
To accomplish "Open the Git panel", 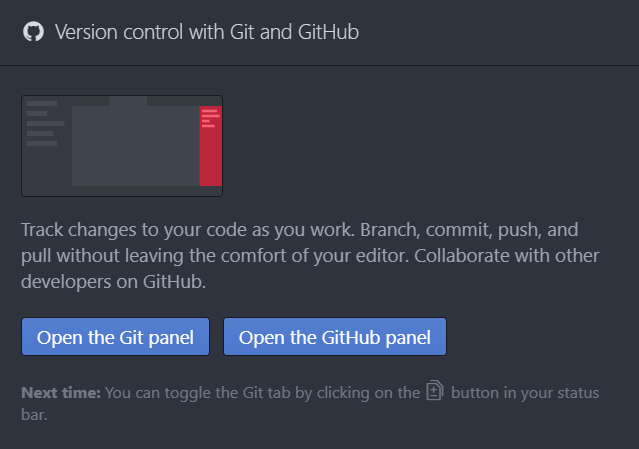I will click(115, 337).
